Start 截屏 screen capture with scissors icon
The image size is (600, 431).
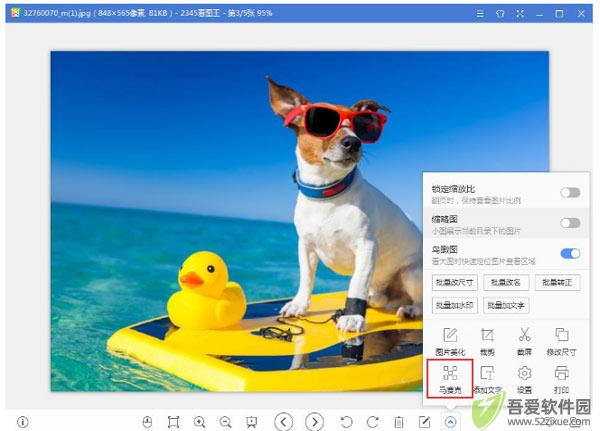(524, 341)
